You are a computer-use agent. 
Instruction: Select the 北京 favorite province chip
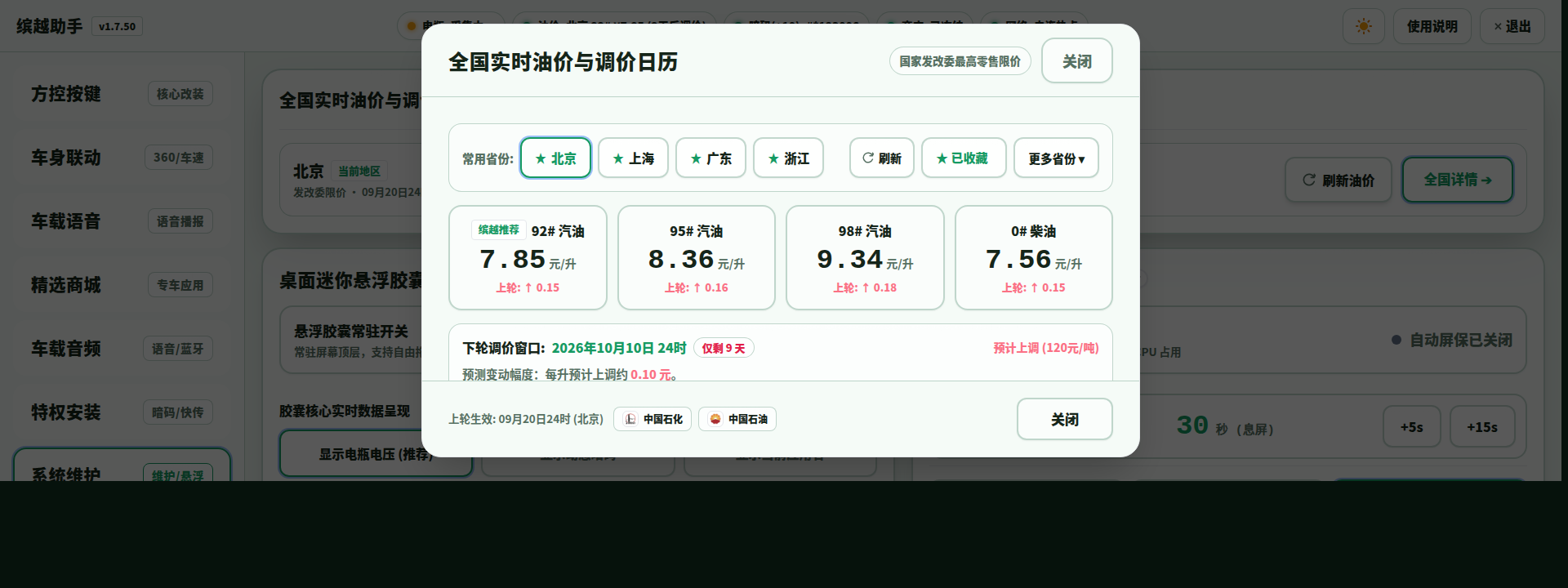coord(555,158)
